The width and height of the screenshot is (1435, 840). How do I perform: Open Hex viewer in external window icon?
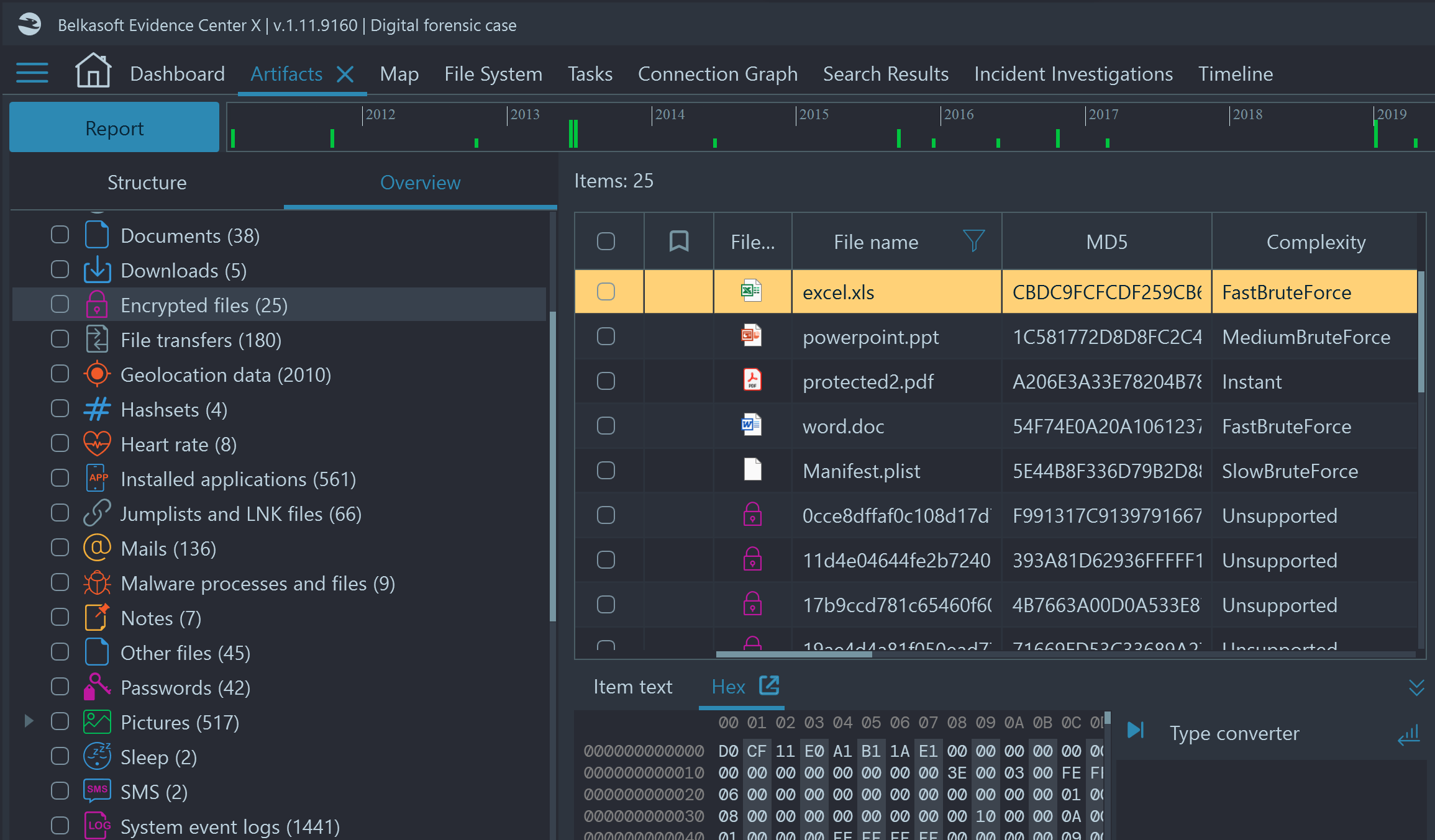tap(769, 685)
